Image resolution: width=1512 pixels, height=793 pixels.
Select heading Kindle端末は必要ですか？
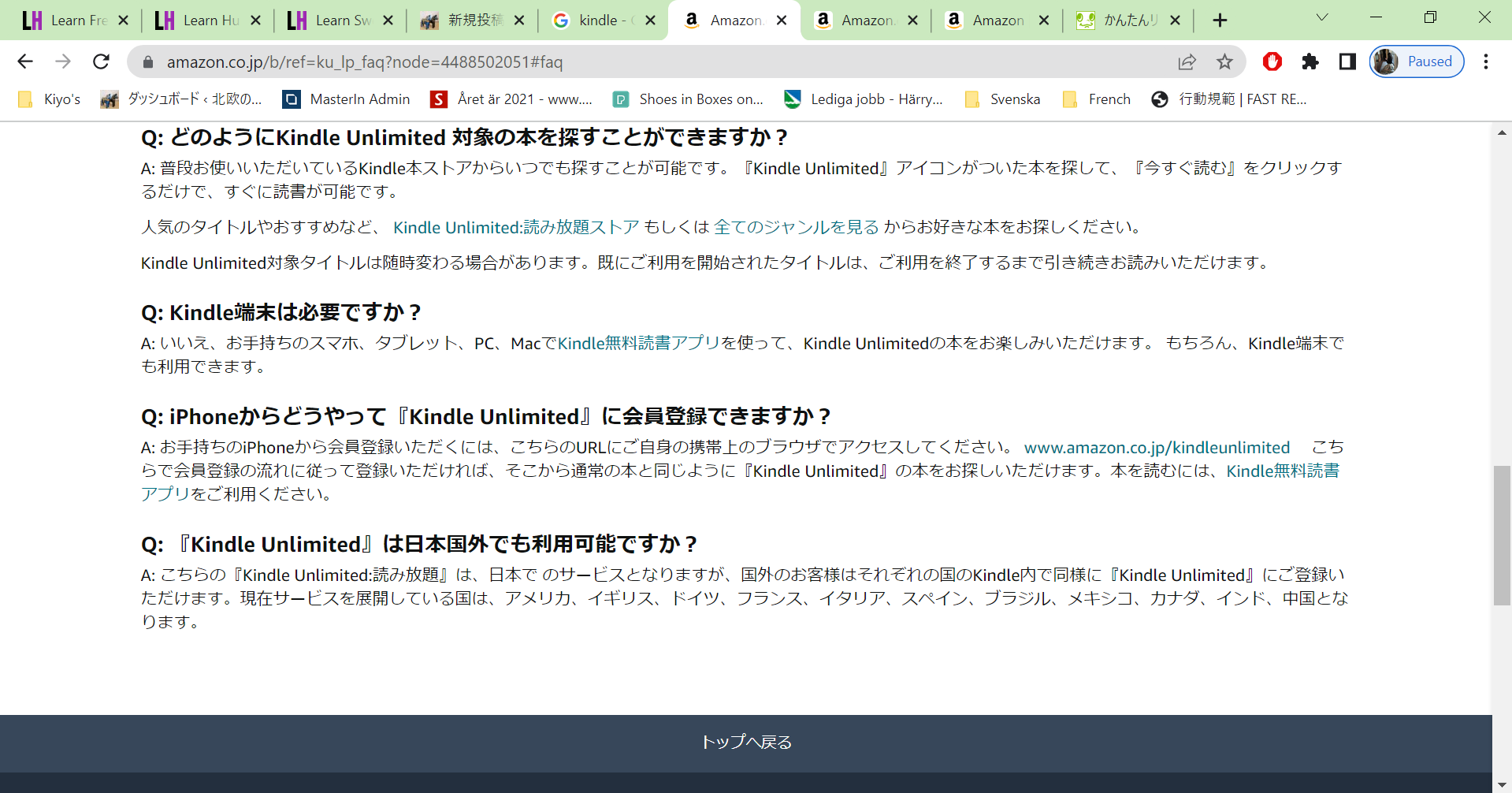pyautogui.click(x=280, y=312)
